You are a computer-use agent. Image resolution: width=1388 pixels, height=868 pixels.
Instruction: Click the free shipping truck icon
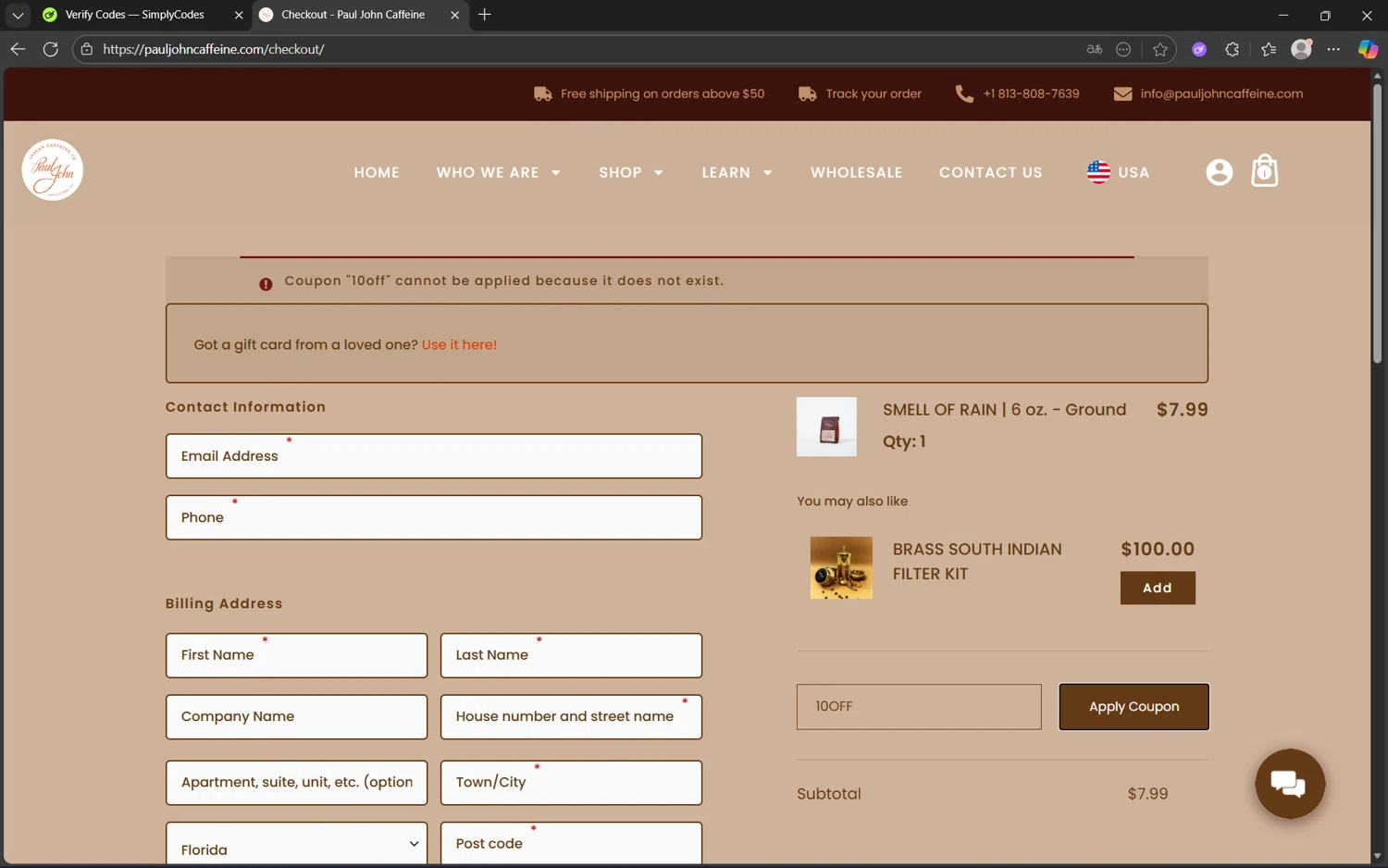point(543,93)
